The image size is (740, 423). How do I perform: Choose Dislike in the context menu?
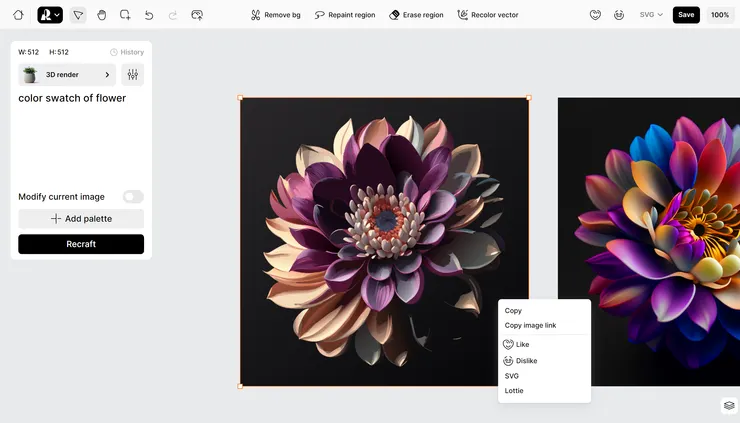pos(520,361)
